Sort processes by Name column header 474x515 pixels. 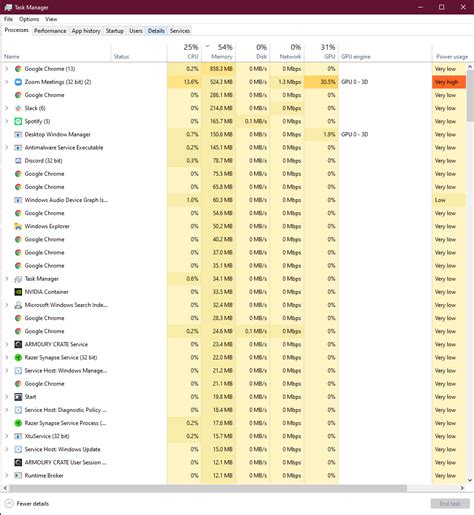point(56,52)
